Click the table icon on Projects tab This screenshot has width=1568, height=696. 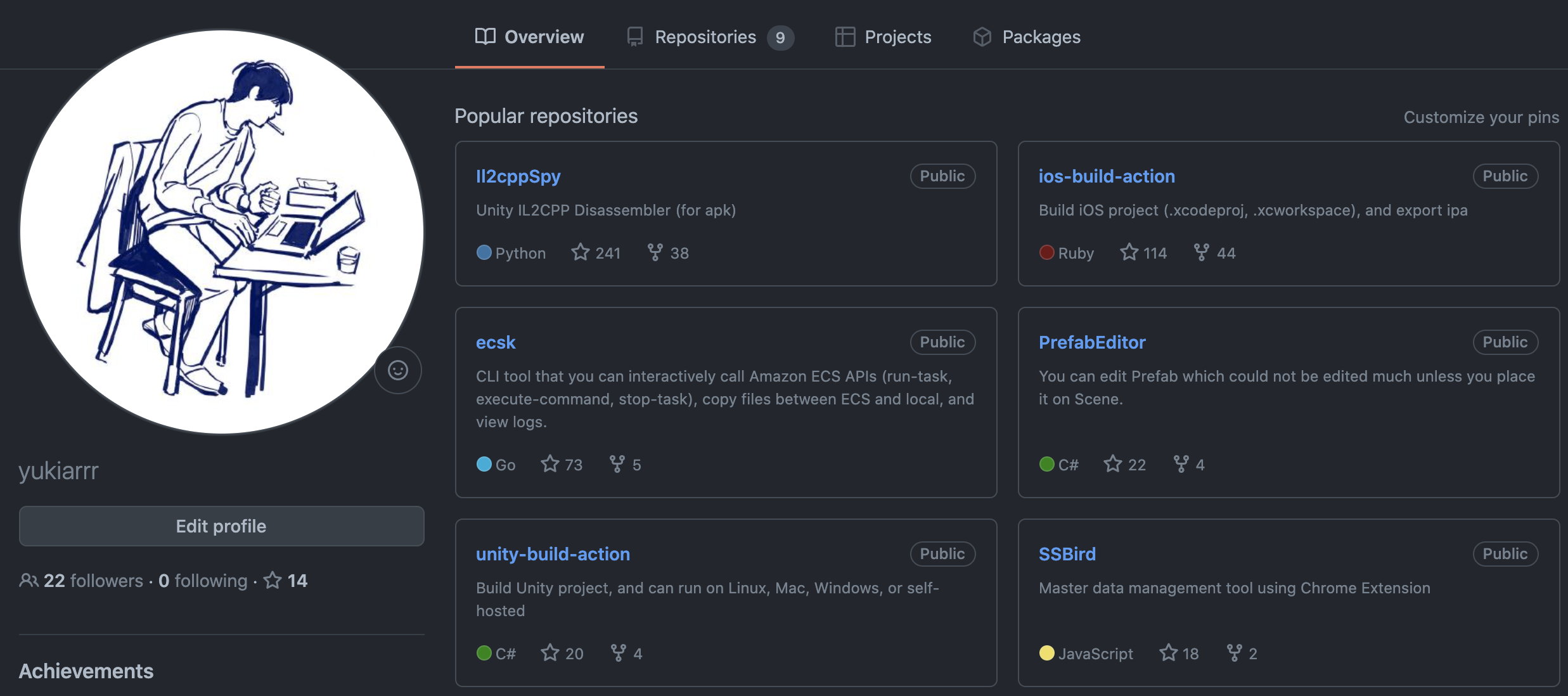pyautogui.click(x=845, y=37)
